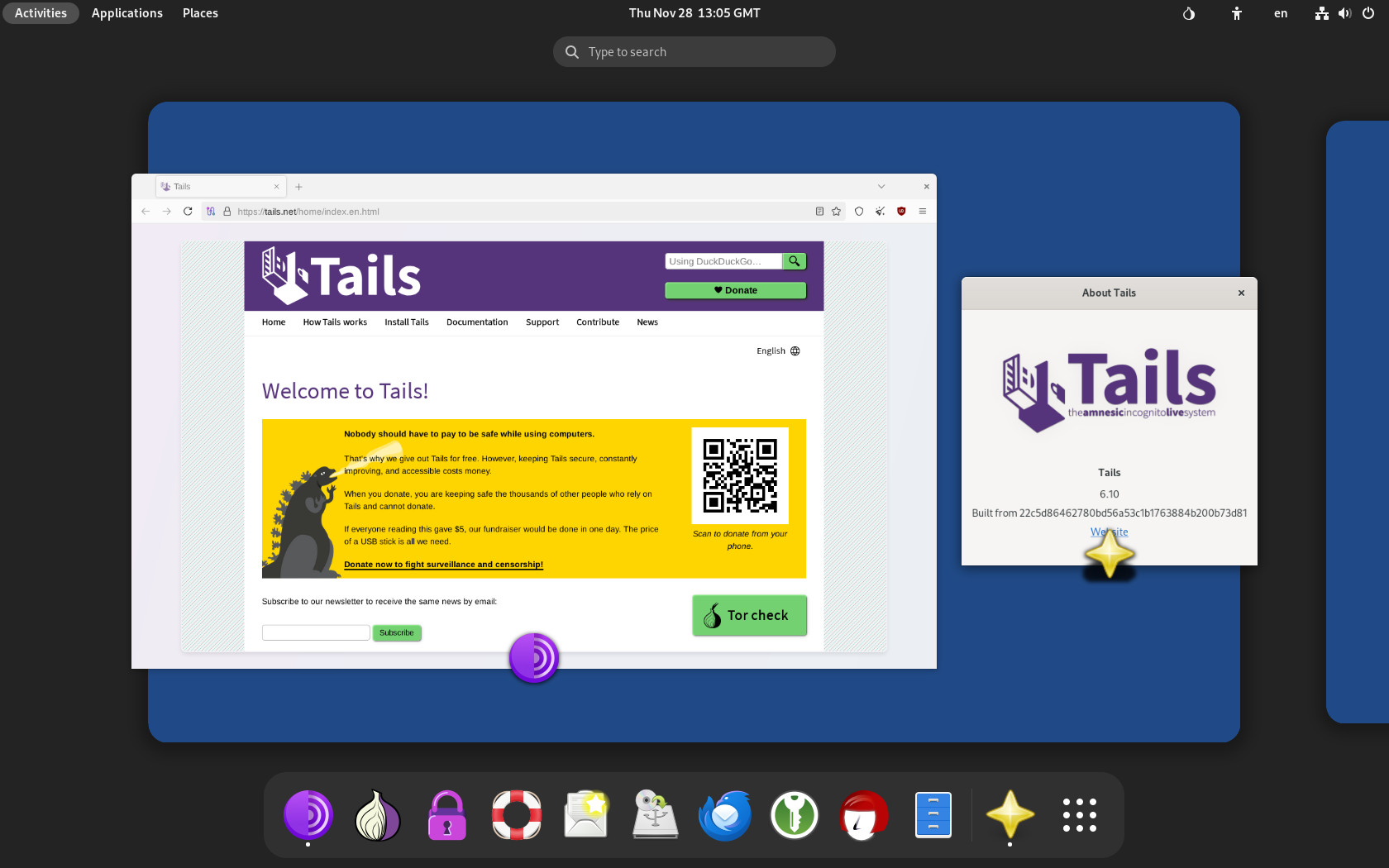This screenshot has height=868, width=1389.
Task: Reload the page in Tor Browser
Action: (x=188, y=212)
